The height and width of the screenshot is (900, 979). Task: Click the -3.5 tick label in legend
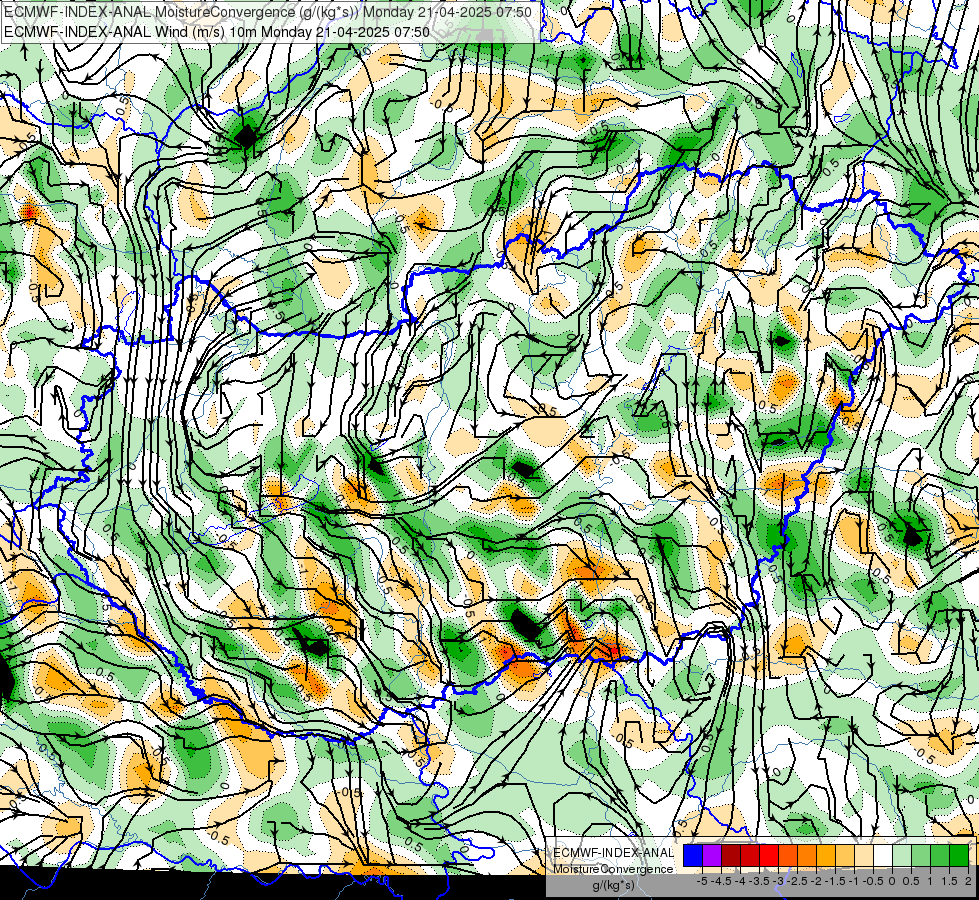click(x=760, y=881)
